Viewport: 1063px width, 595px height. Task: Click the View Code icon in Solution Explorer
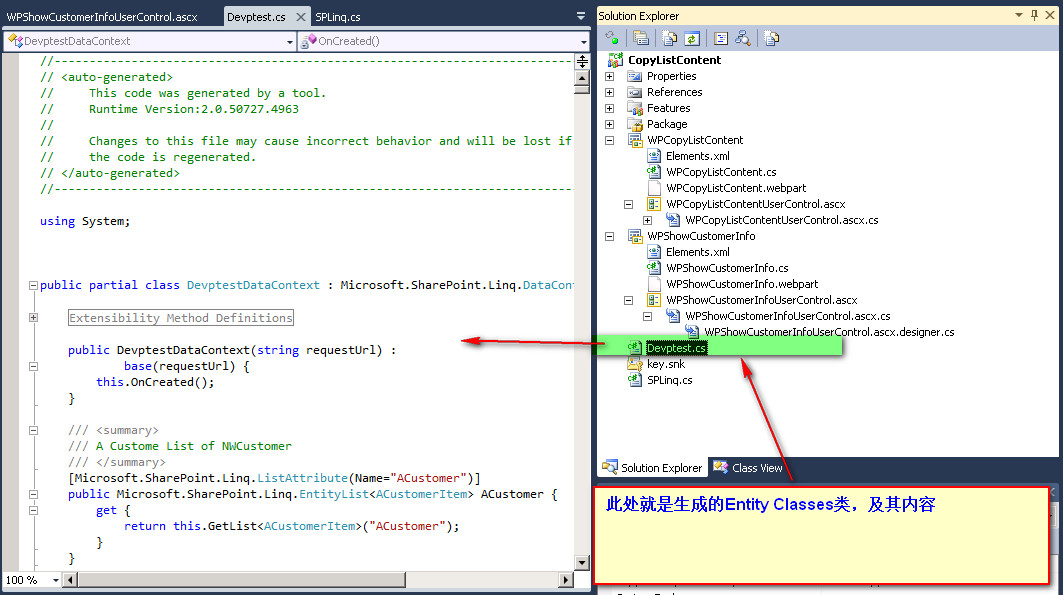click(x=721, y=38)
